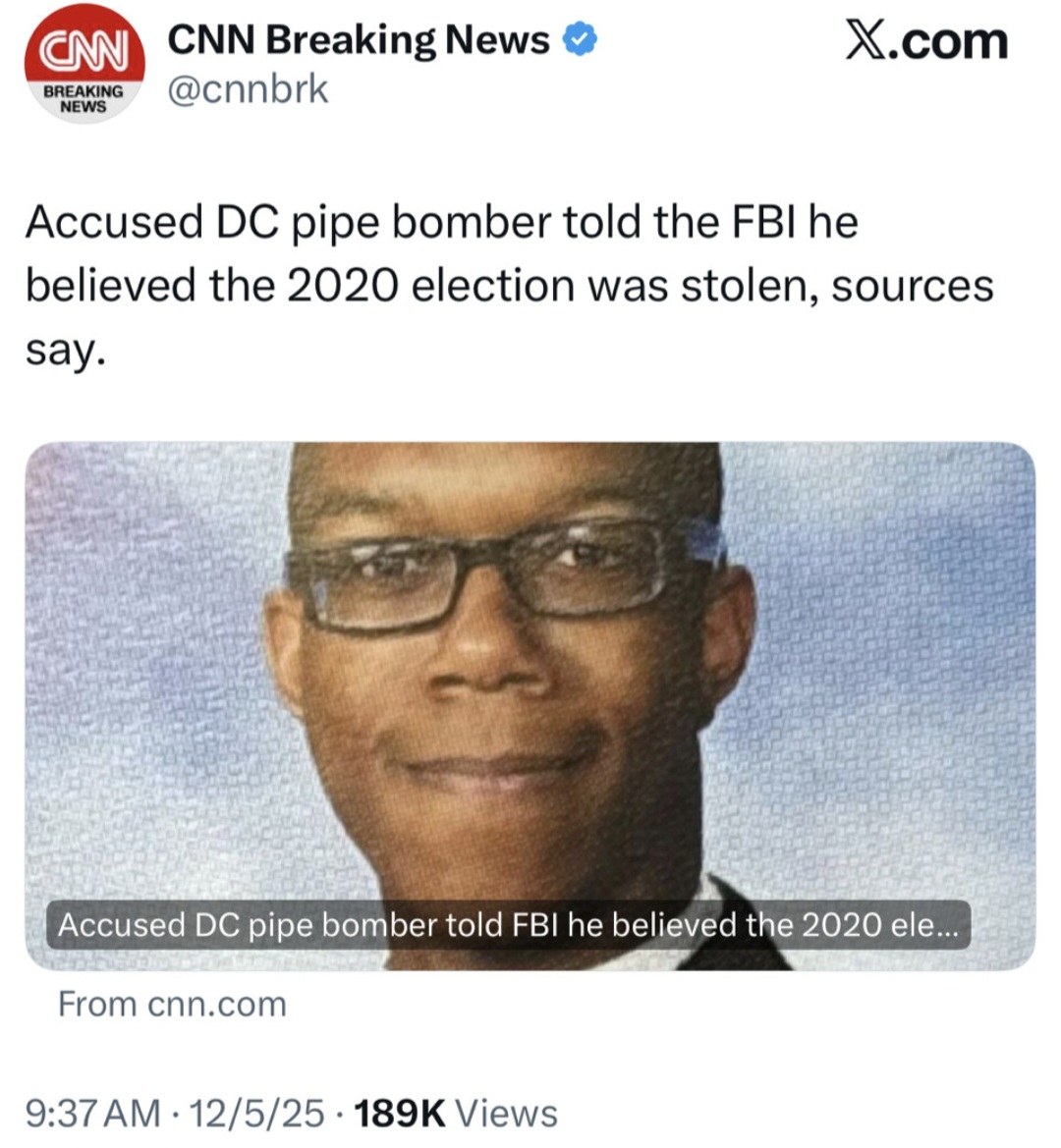Screen dimensions: 1061x1148
Task: Click the 9:37 AM timestamp
Action: [x=93, y=1114]
